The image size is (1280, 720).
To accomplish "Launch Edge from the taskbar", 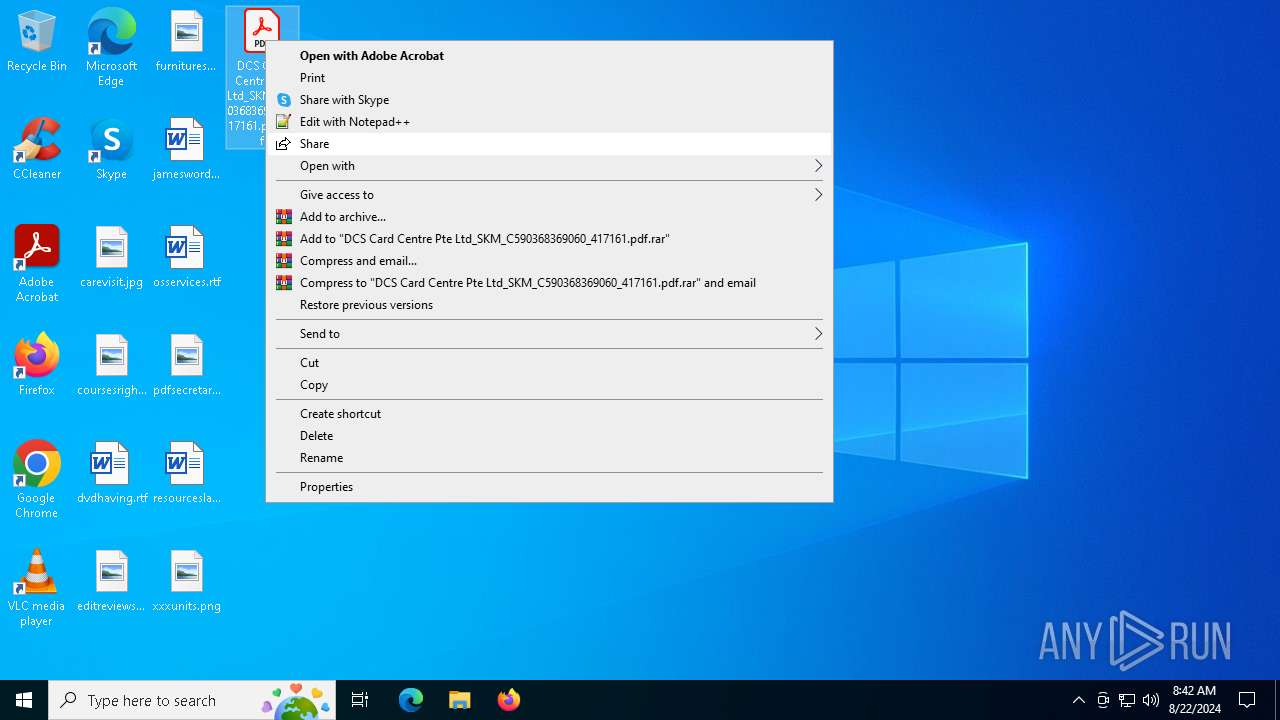I will pos(411,700).
